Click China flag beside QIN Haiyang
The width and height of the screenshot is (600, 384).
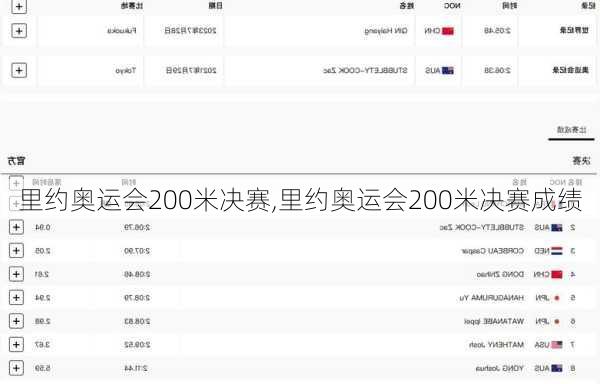[448, 31]
